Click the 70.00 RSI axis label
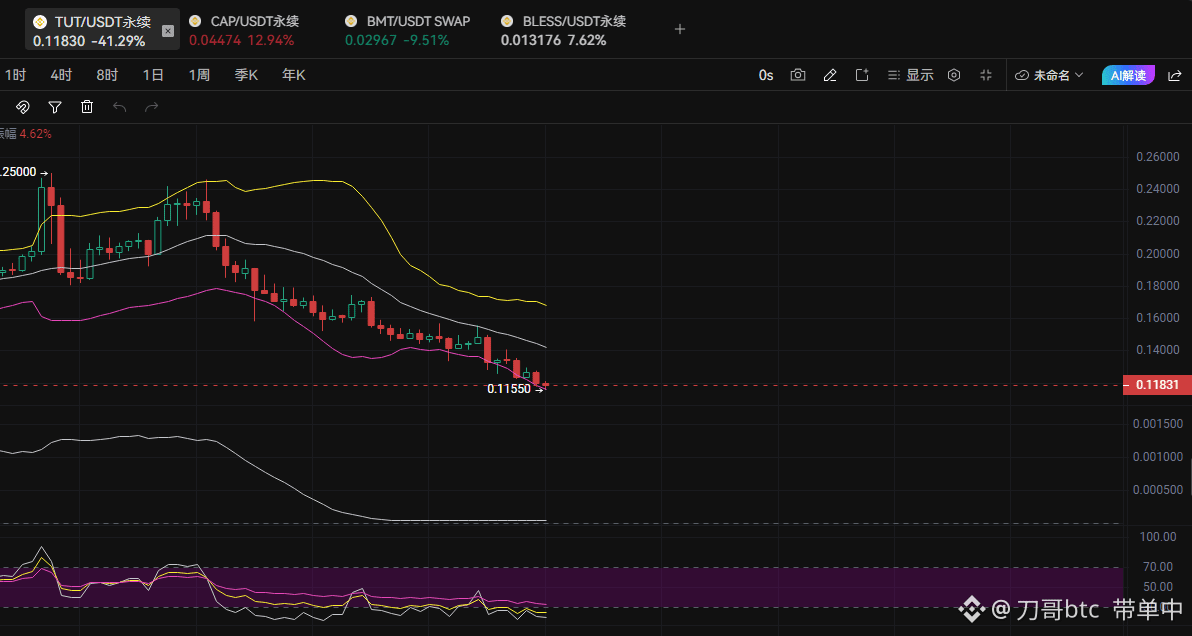Screen dimensions: 1192x636 (x=1157, y=567)
